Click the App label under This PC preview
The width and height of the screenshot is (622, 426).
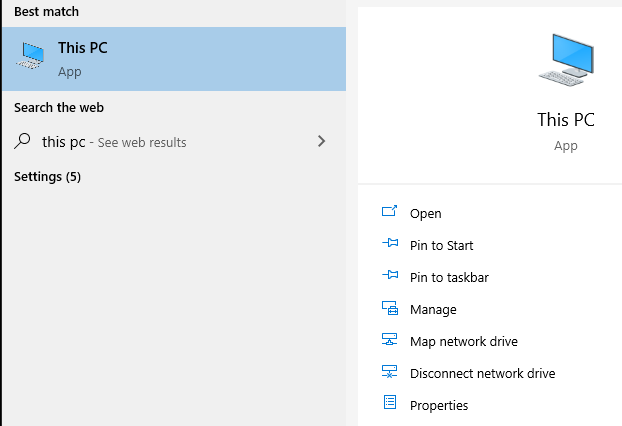coord(566,146)
